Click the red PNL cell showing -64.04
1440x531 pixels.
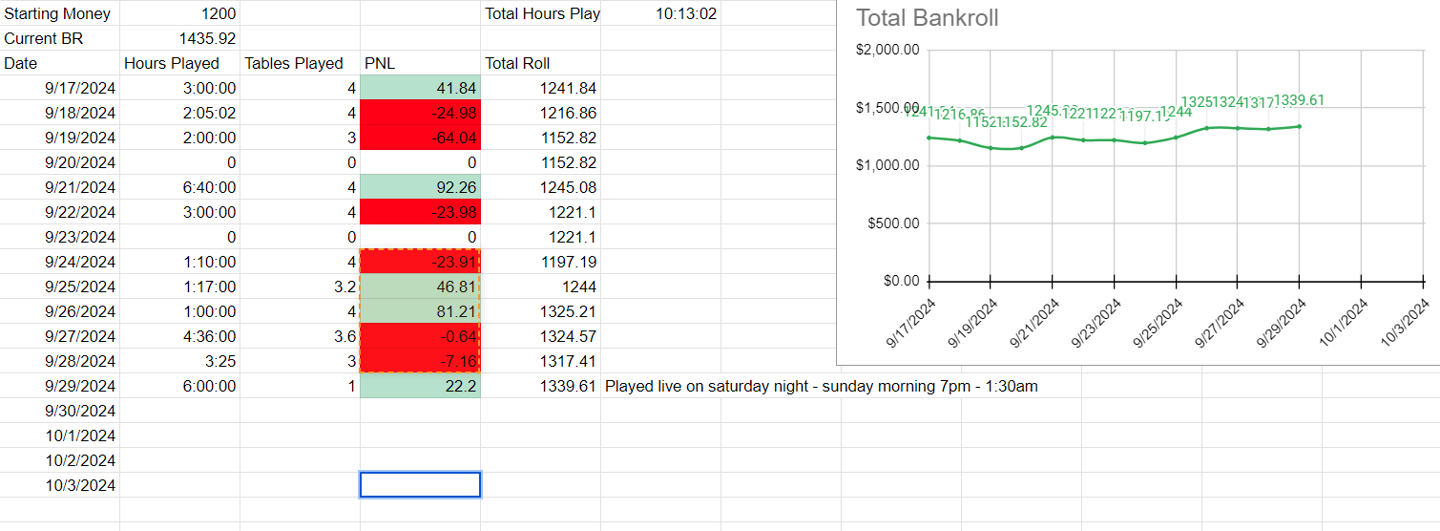[x=420, y=138]
